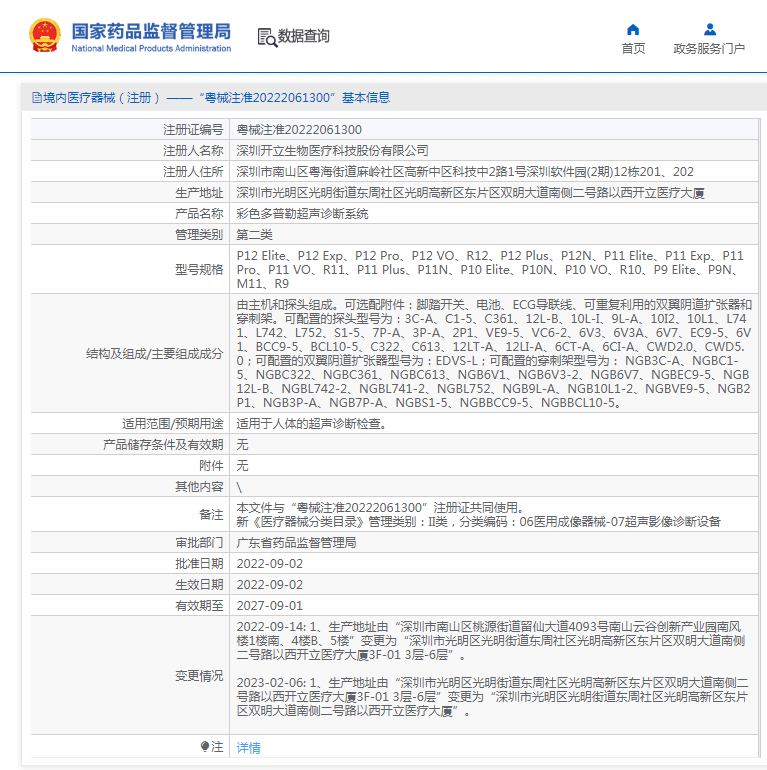Click the registrant name 深圳开立生物医疗科技股份有限公司
The image size is (767, 770).
click(332, 151)
